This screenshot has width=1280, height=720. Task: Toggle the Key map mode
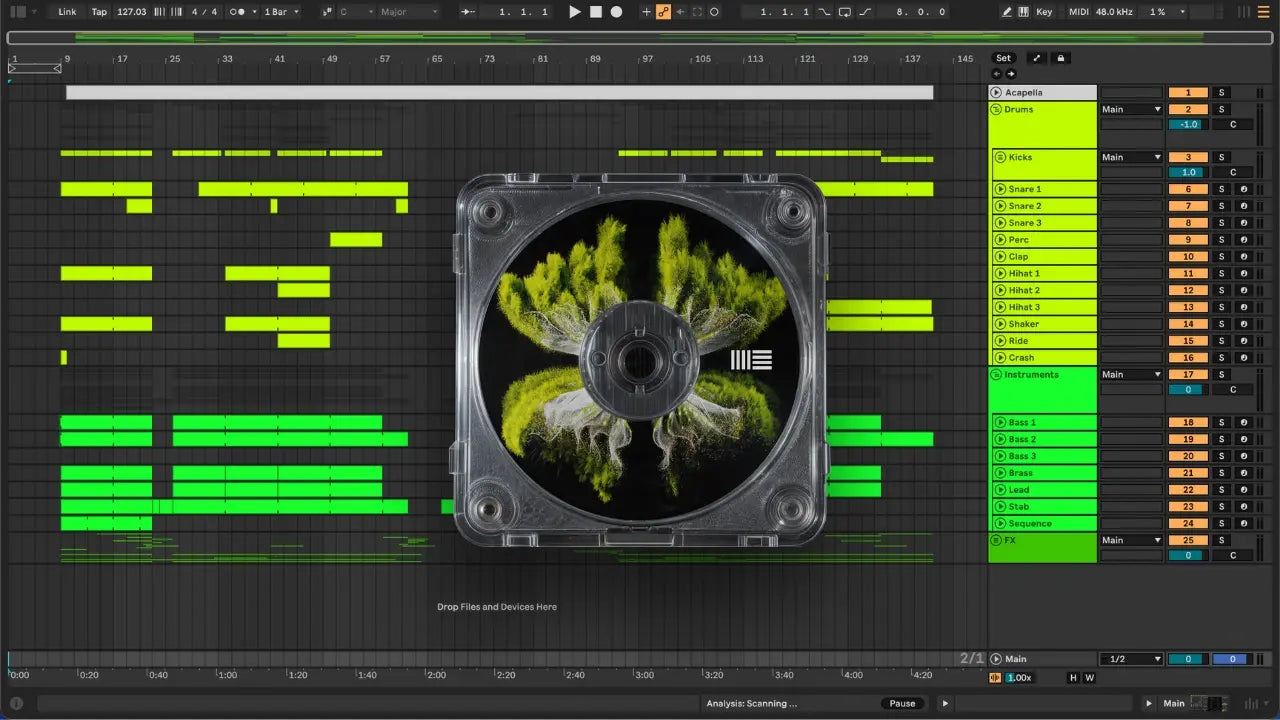tap(1044, 12)
